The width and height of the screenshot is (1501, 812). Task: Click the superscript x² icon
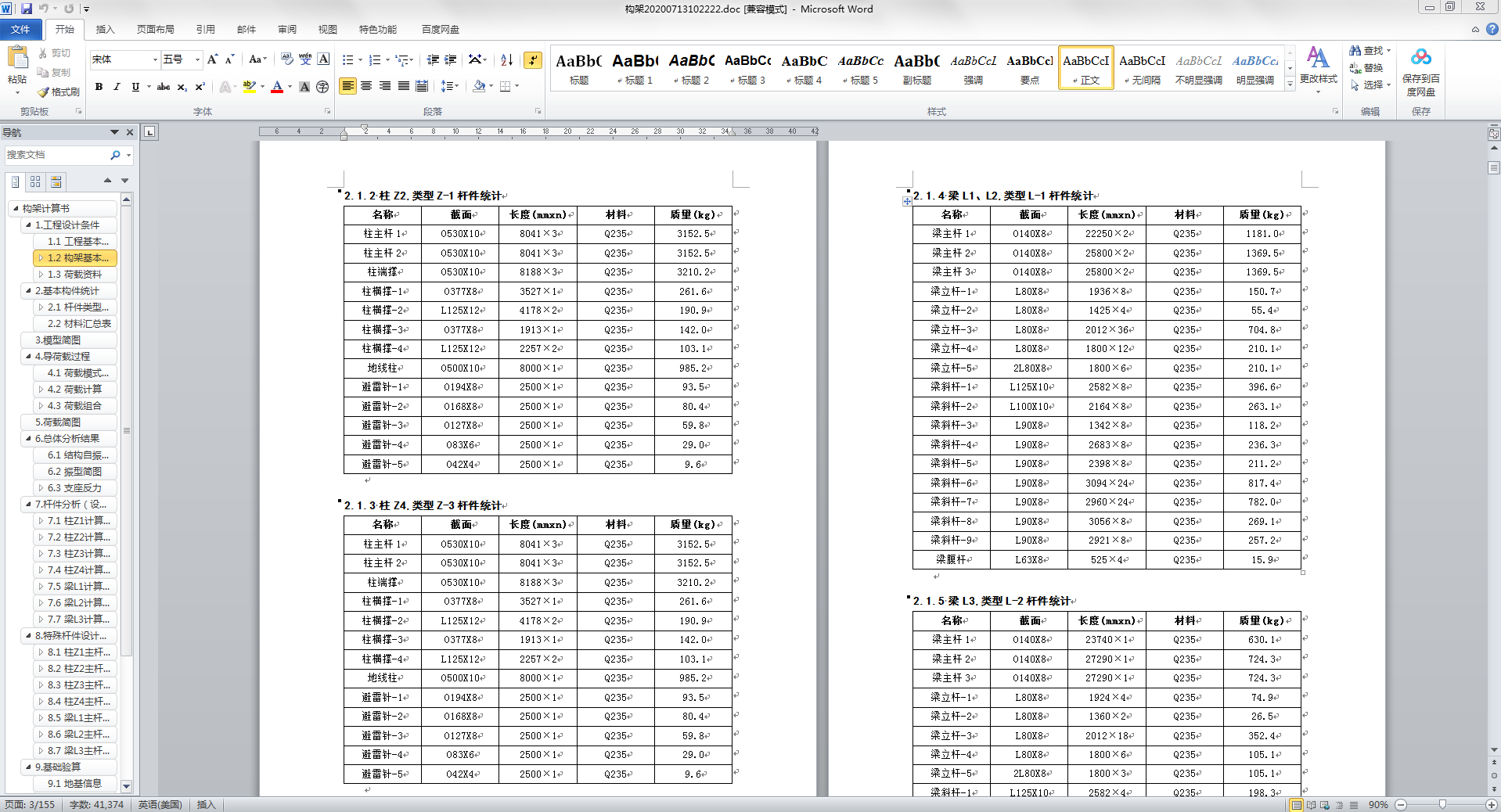pyautogui.click(x=200, y=87)
